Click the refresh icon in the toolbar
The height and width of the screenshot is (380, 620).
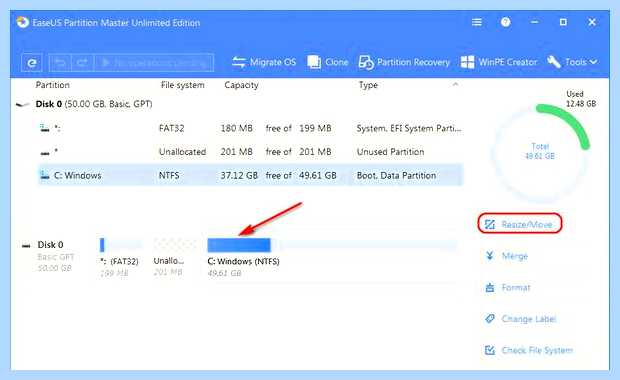pos(32,62)
